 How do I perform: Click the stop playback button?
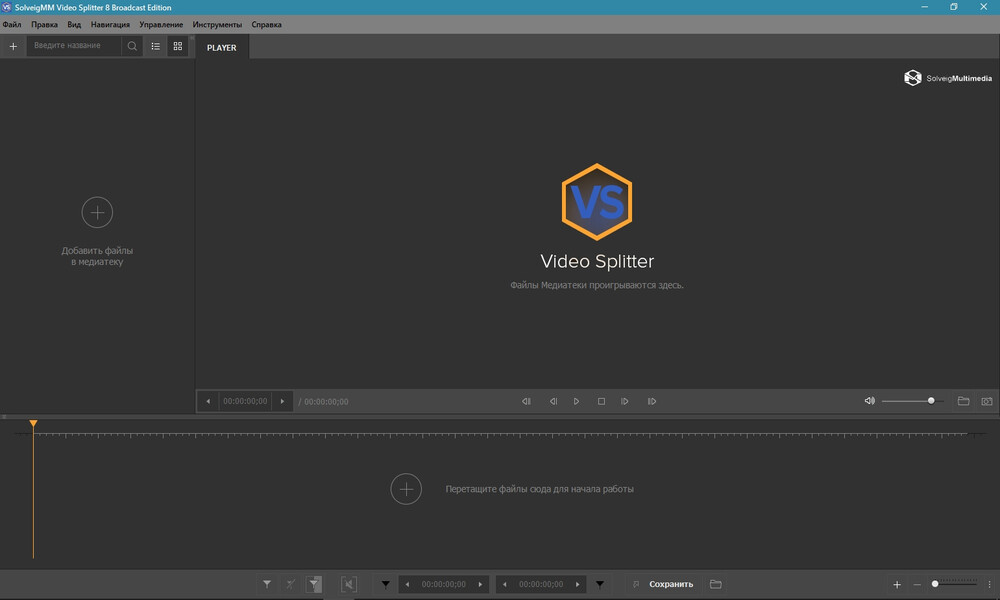point(601,401)
